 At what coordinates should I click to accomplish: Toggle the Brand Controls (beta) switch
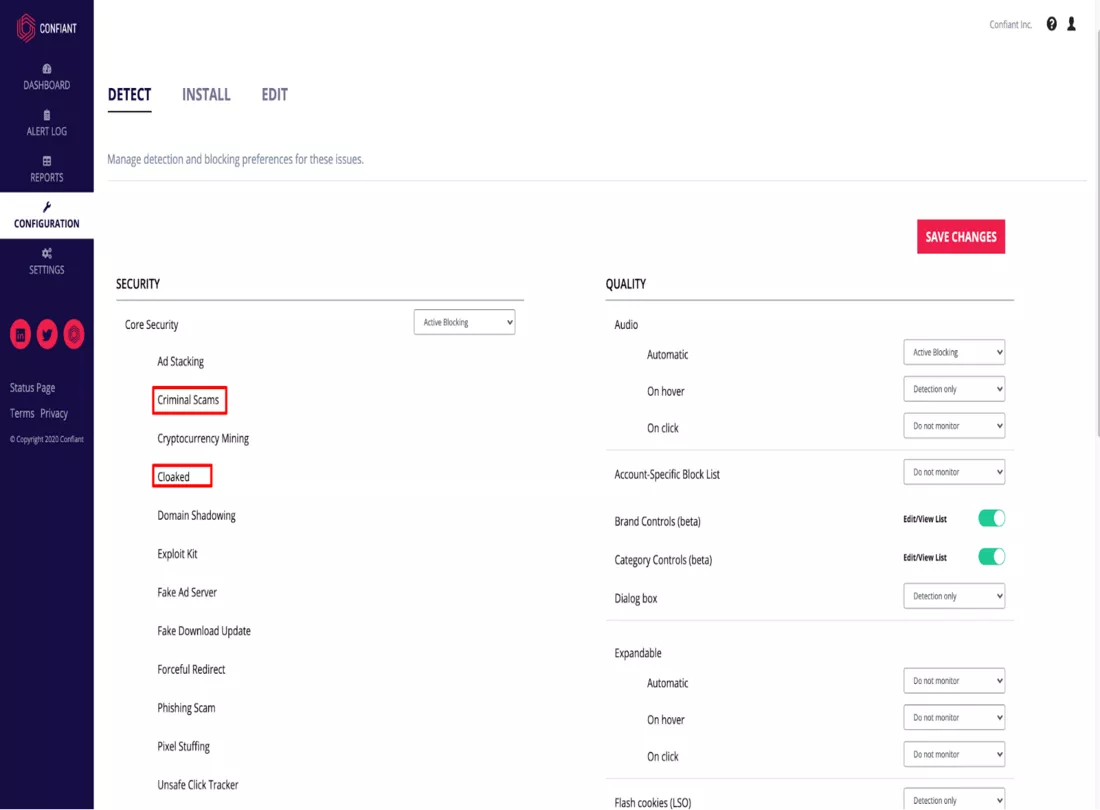[991, 518]
